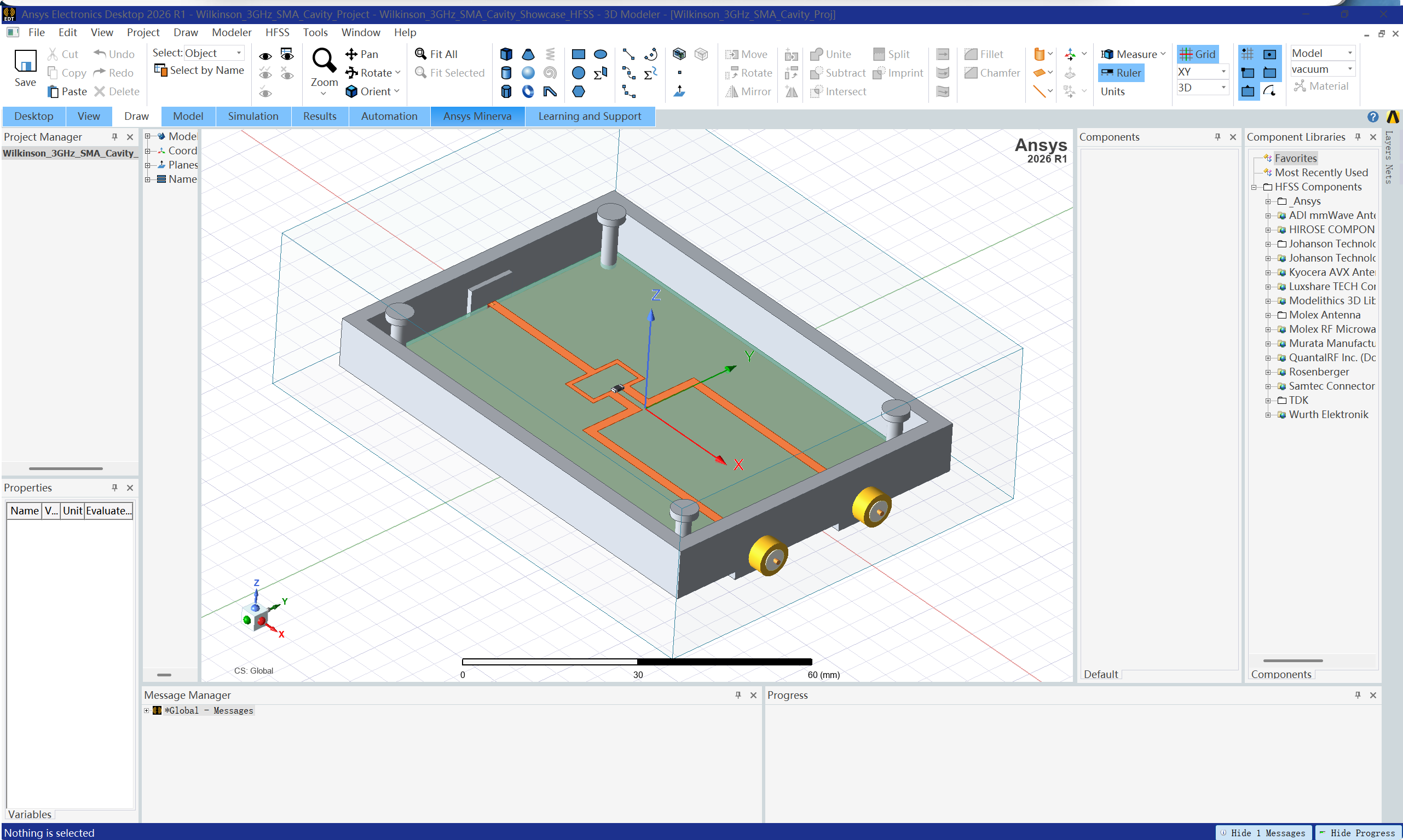Select the Draw Equation Based Surface tool

point(600,73)
